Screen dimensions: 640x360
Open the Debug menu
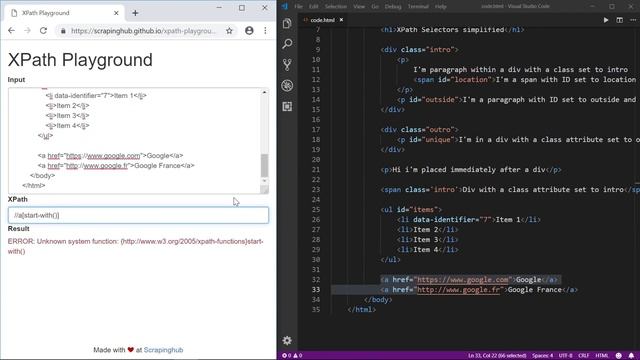coord(393,7)
